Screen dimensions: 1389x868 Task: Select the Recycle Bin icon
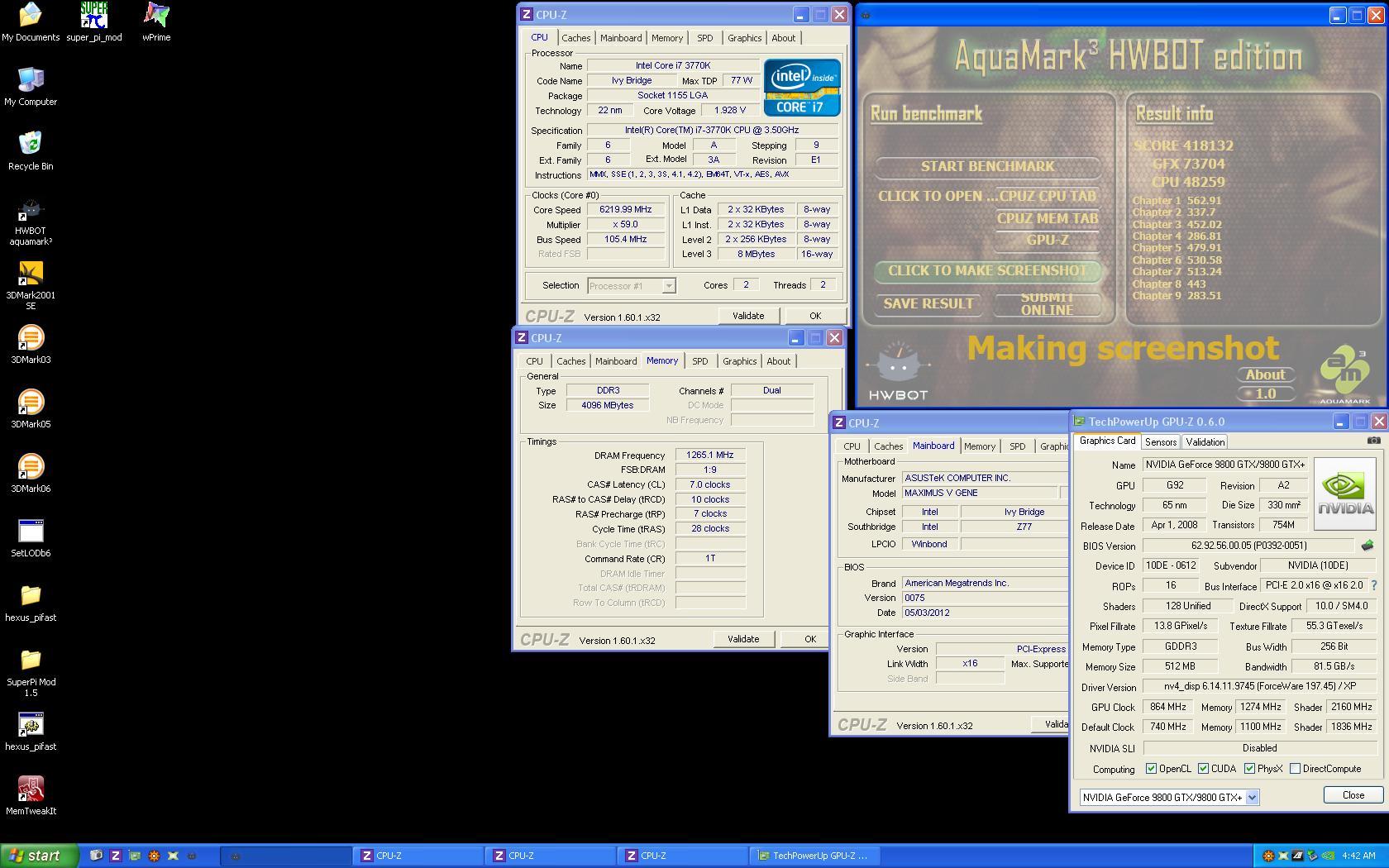click(x=31, y=151)
